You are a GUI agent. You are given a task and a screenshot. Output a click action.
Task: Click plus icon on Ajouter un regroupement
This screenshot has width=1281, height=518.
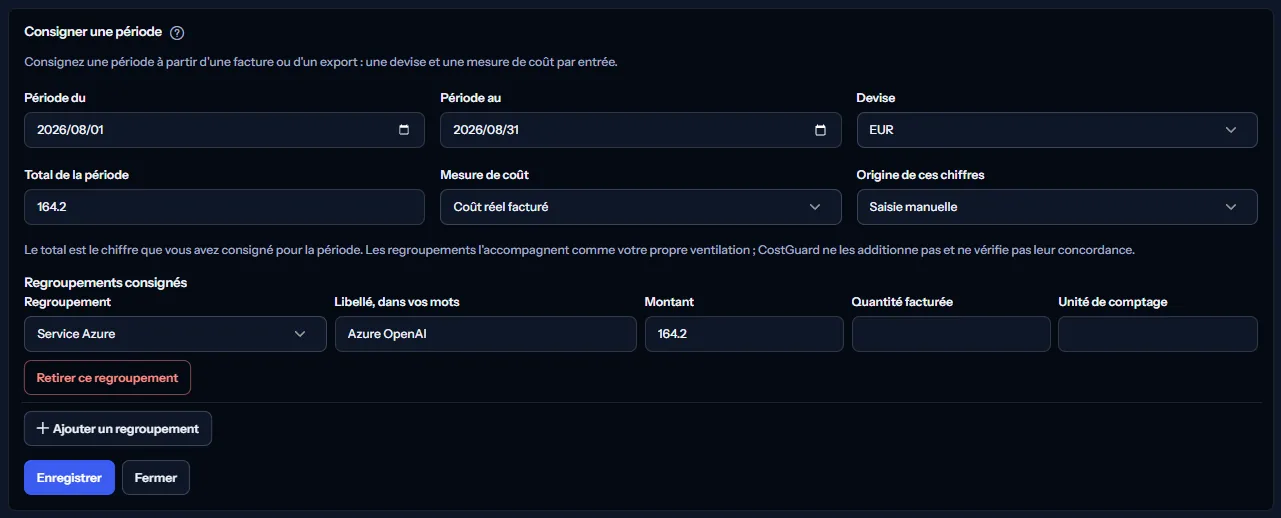pyautogui.click(x=43, y=428)
